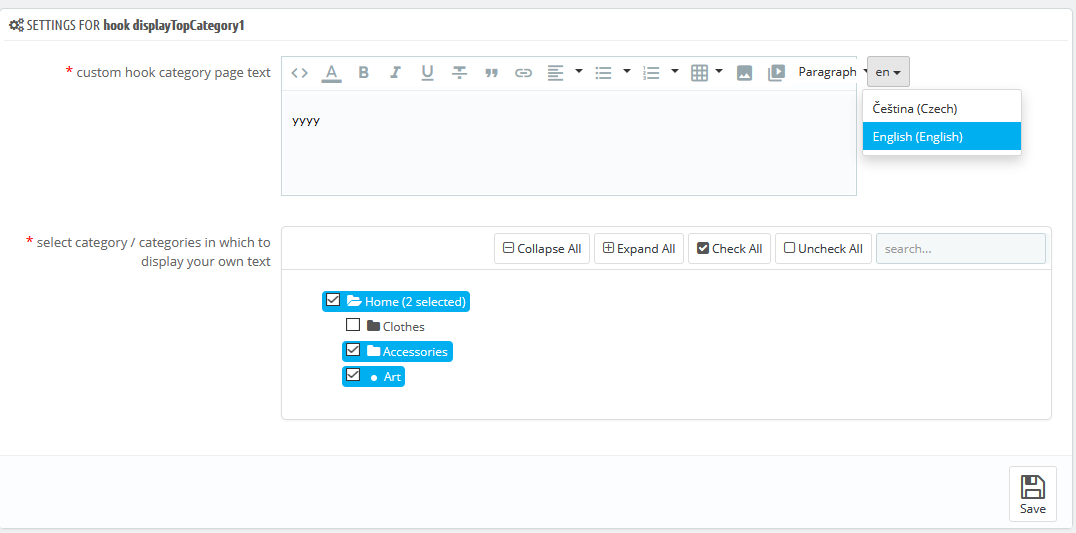The image size is (1076, 533).
Task: Choose text color in editor toolbar
Action: (x=331, y=73)
